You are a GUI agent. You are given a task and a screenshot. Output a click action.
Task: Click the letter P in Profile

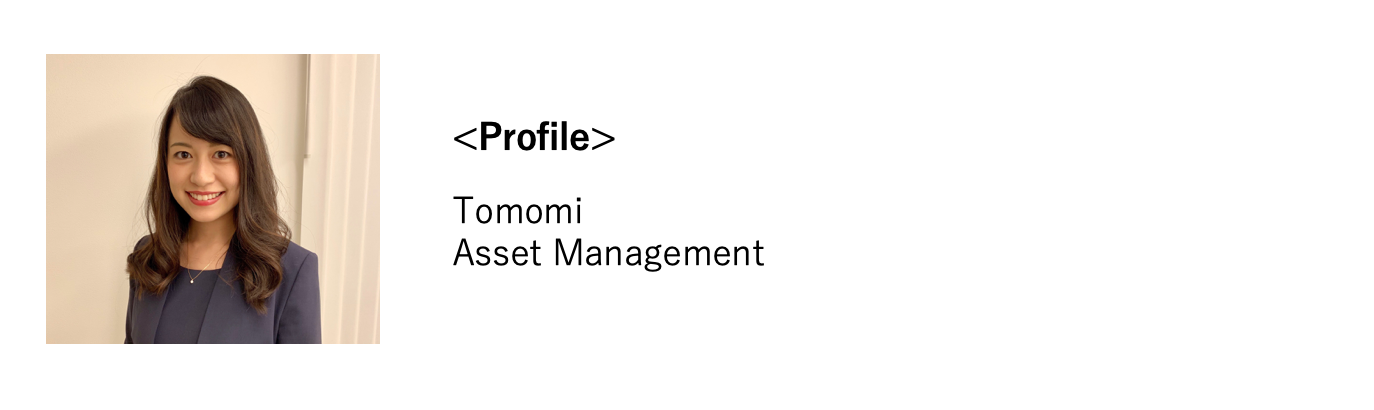[x=490, y=138]
